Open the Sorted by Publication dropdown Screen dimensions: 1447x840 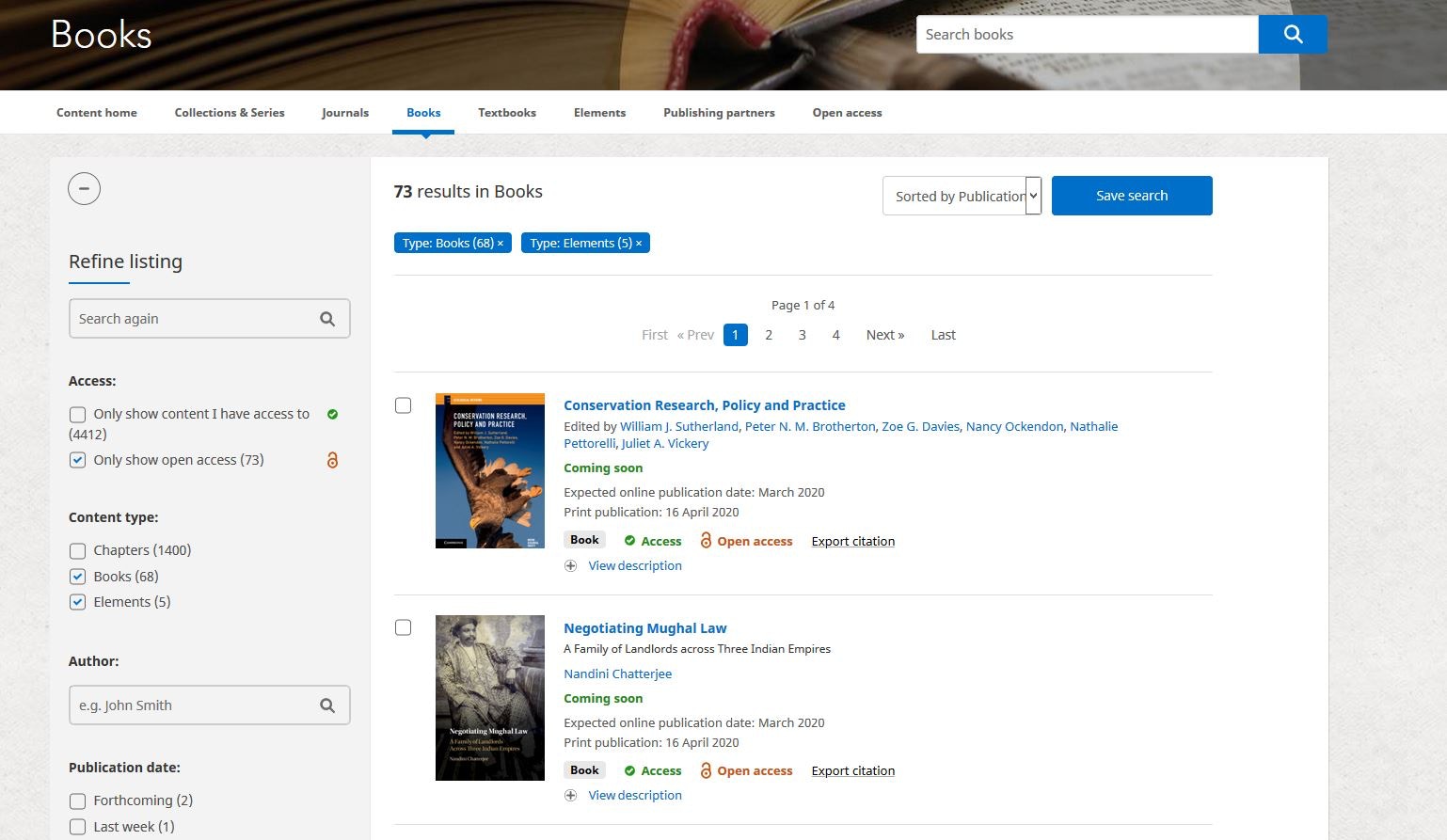coord(962,196)
